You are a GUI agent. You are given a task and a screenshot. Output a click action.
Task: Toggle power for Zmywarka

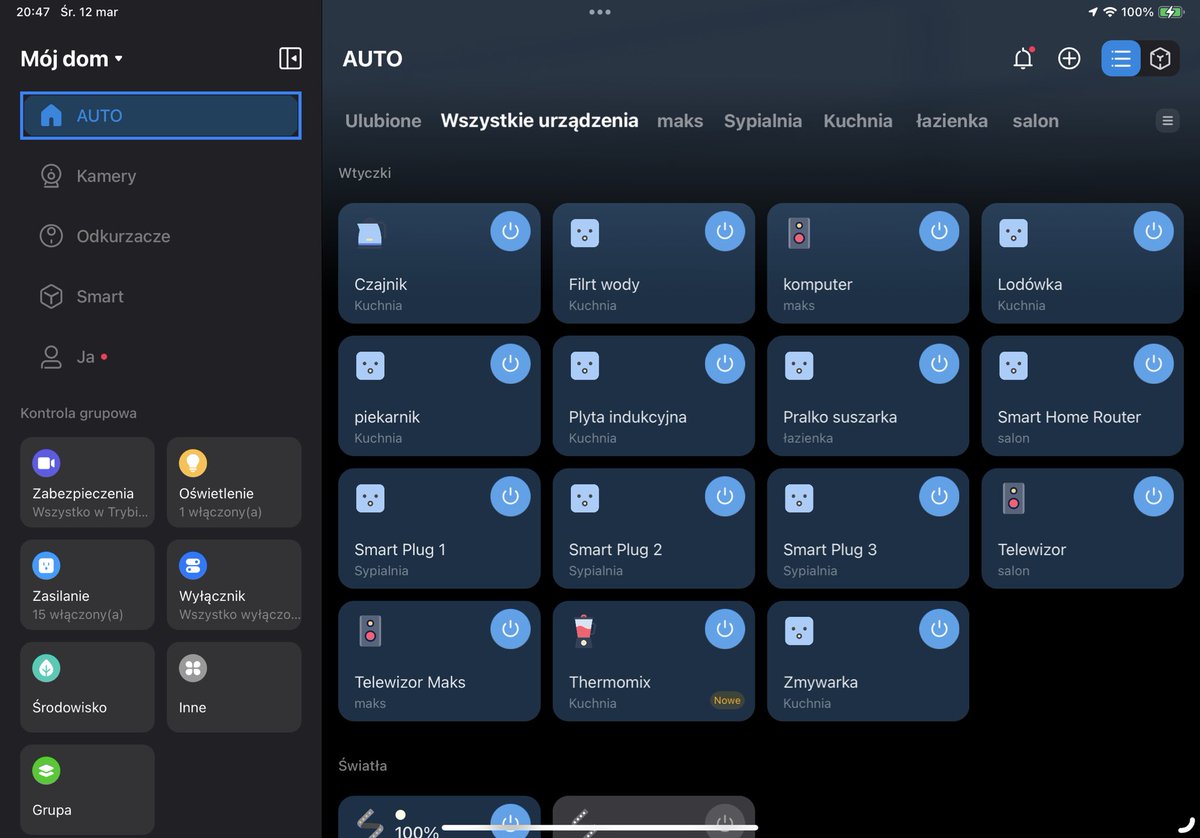coord(939,629)
